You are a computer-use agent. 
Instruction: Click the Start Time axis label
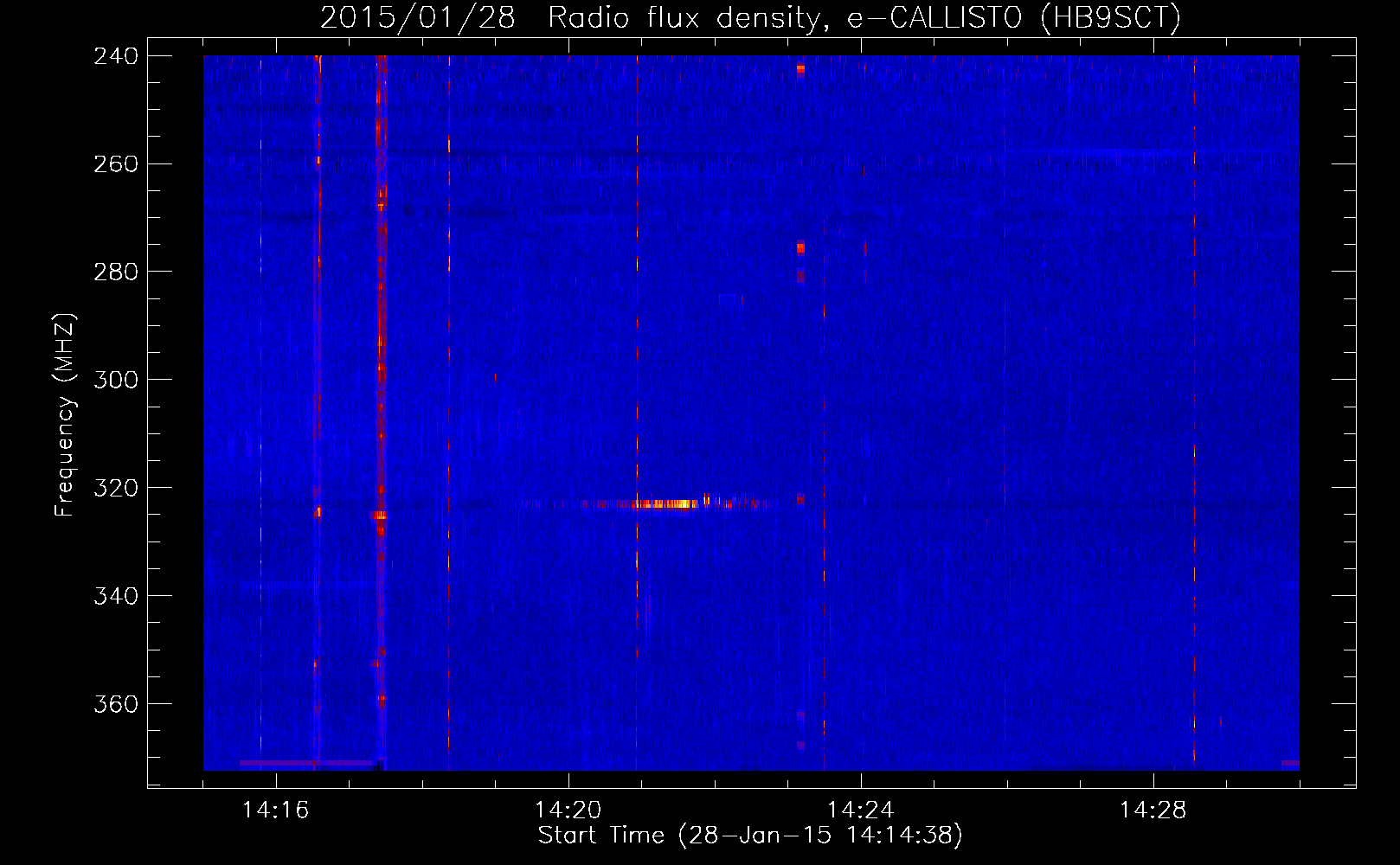click(x=750, y=836)
